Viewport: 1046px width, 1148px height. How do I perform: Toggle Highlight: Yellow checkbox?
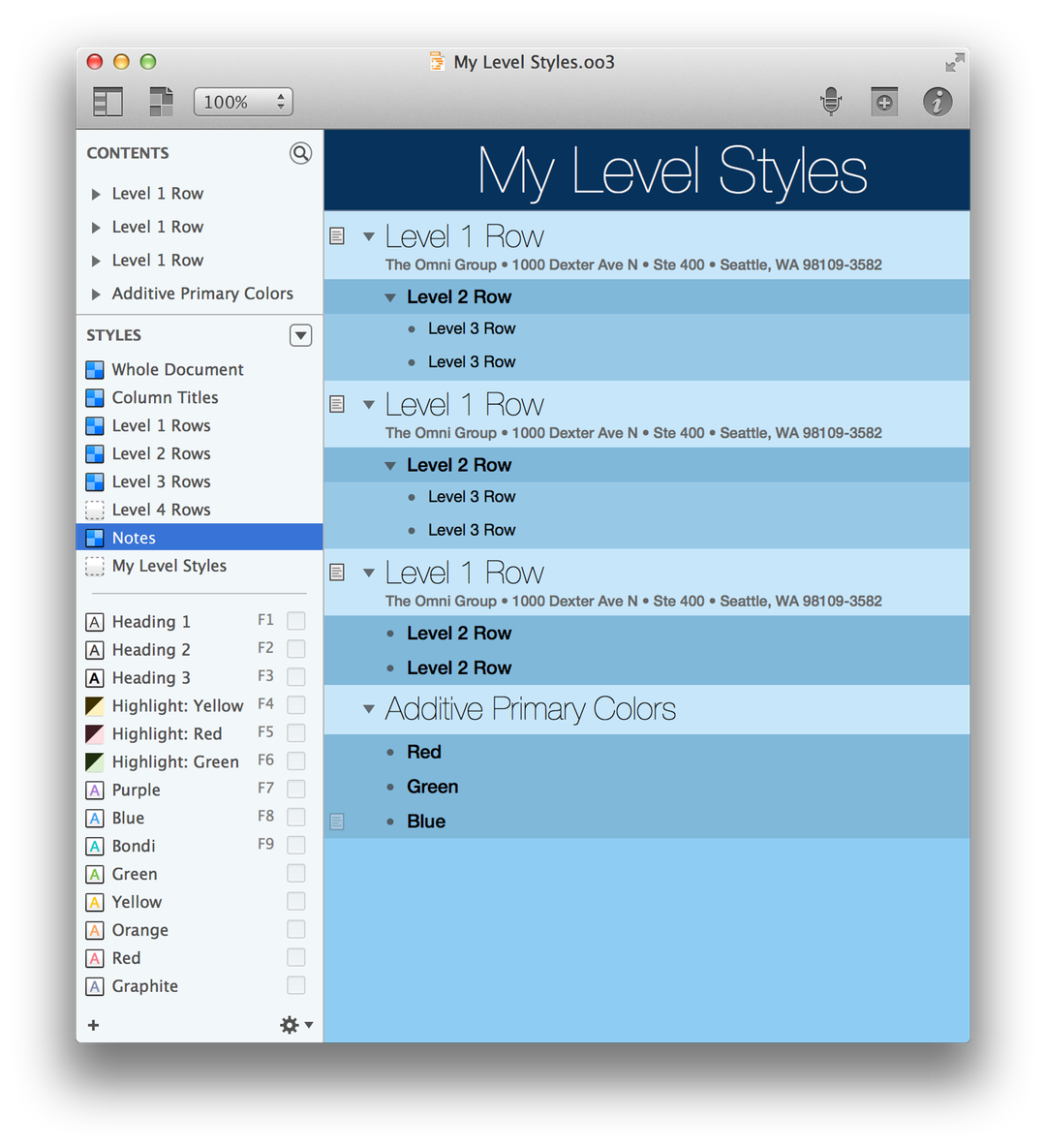click(296, 704)
